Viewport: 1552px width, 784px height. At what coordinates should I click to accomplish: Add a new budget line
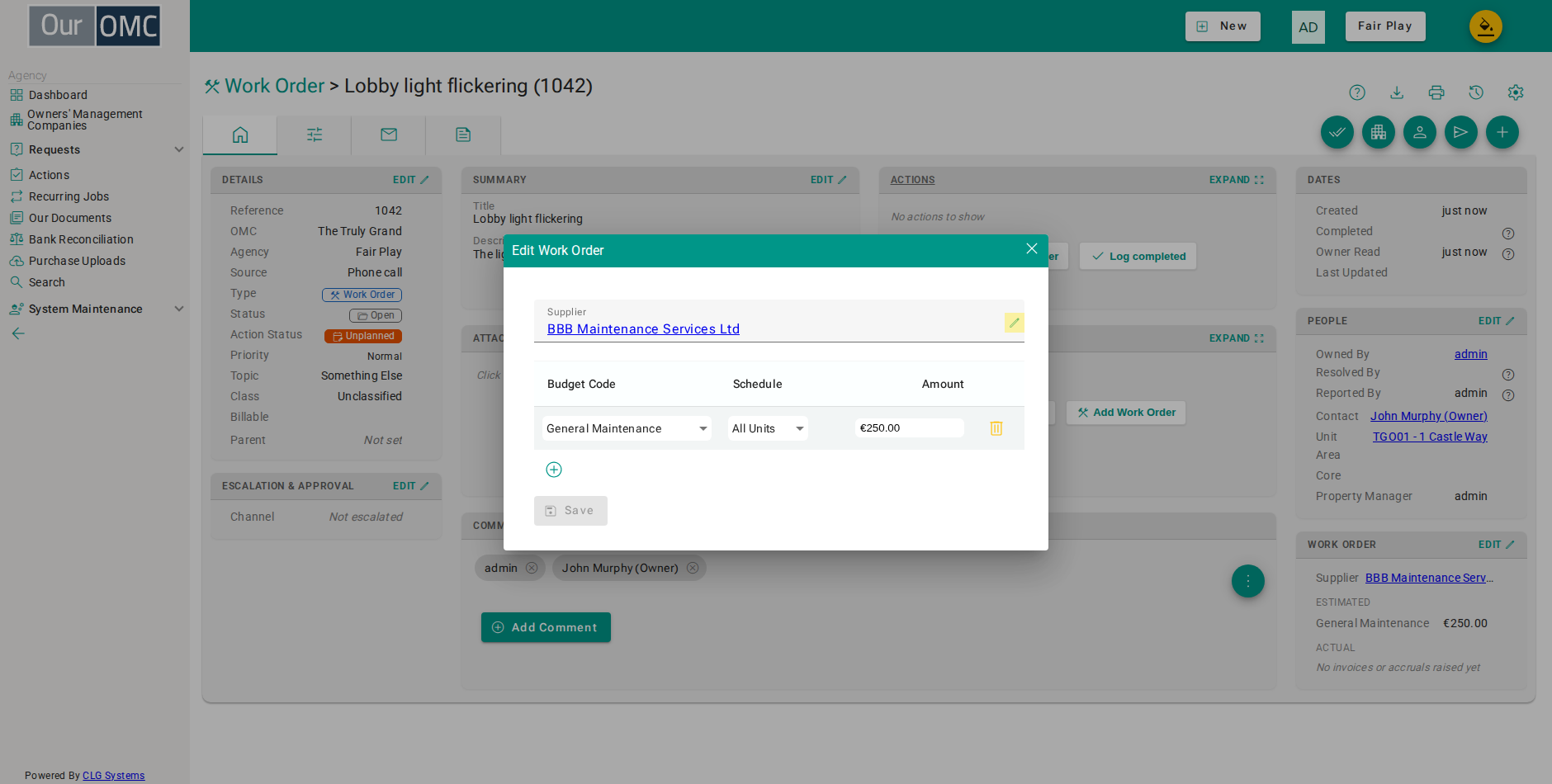click(554, 470)
